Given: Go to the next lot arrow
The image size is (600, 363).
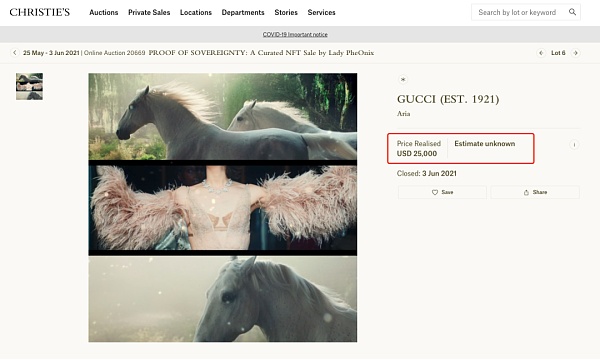Looking at the screenshot, I should tap(576, 53).
